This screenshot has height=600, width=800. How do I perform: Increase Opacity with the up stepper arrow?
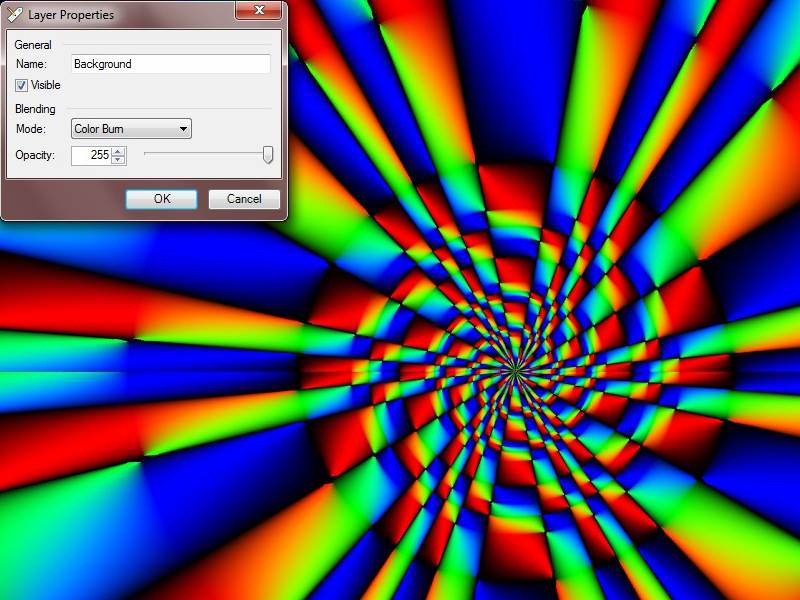click(118, 151)
